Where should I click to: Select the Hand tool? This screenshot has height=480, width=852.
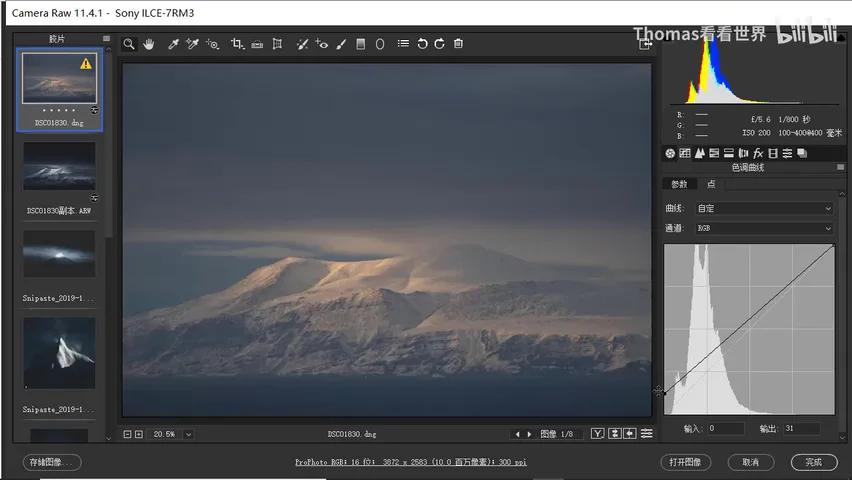148,44
